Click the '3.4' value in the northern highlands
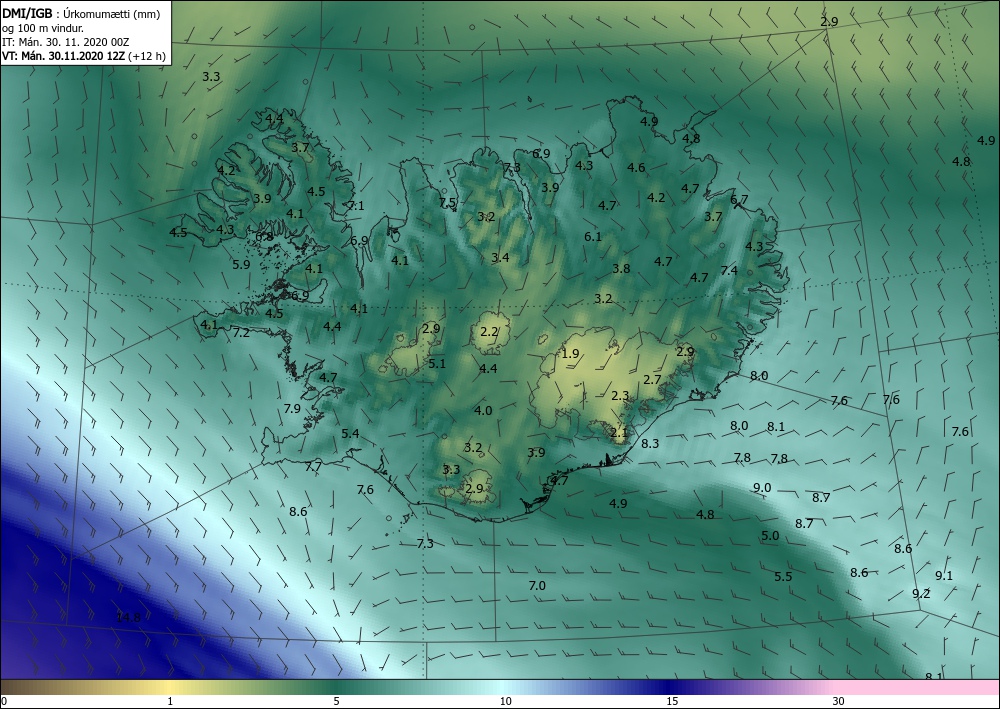 [500, 258]
